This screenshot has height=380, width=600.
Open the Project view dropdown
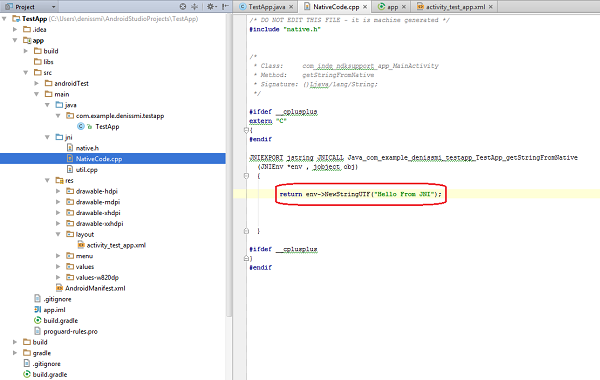click(x=53, y=7)
